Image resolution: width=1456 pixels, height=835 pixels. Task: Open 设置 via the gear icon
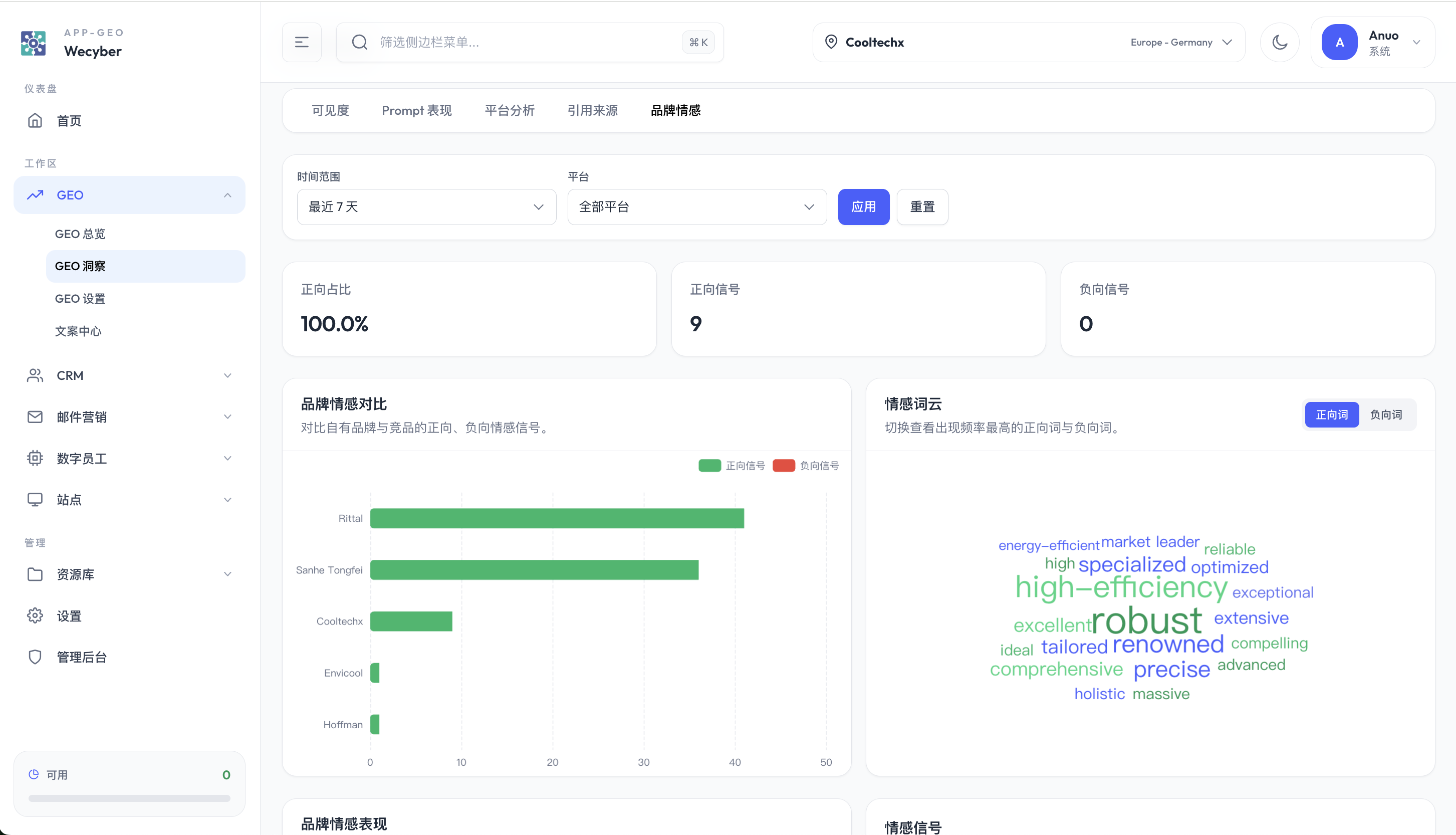pos(35,616)
